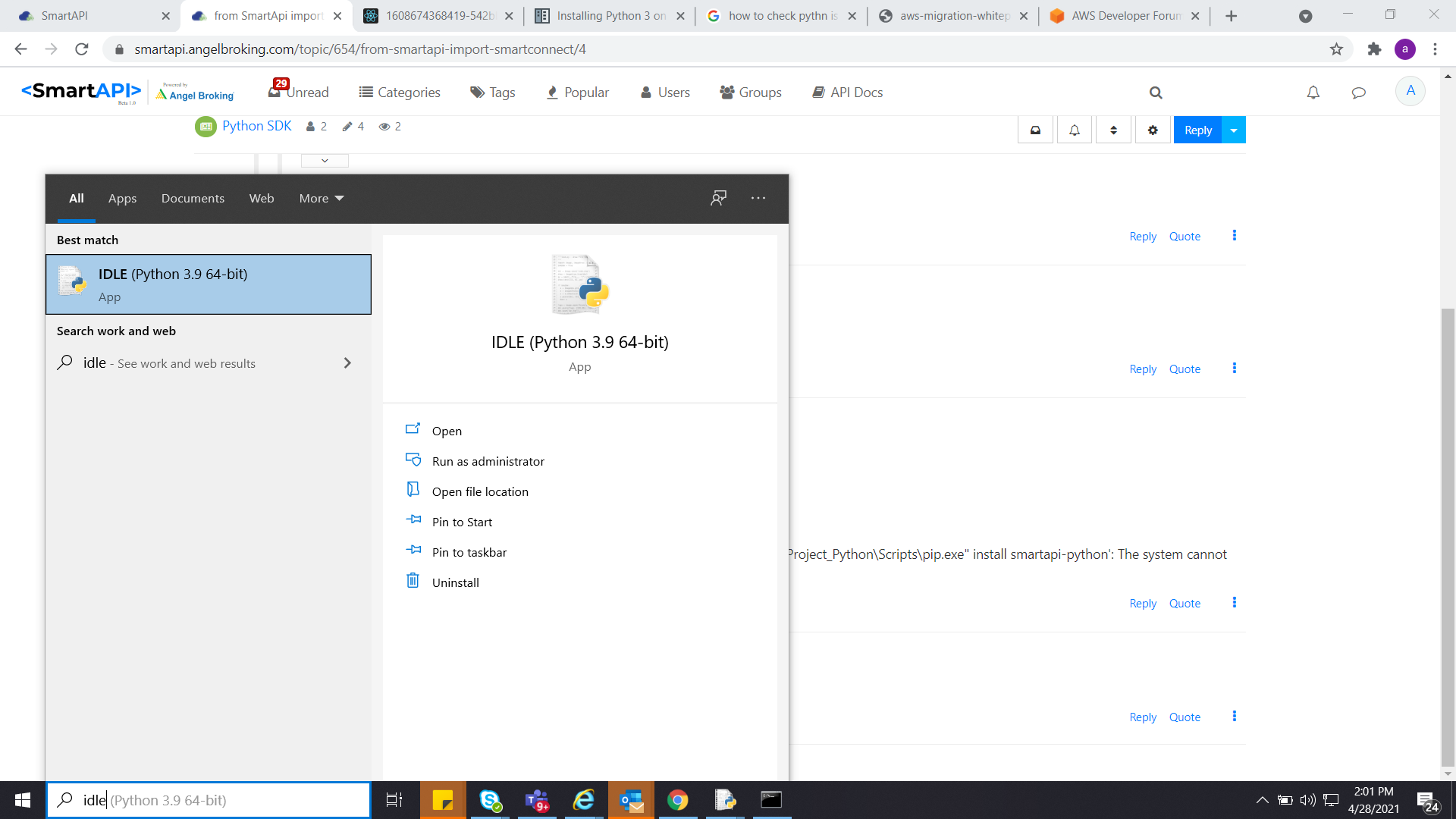The width and height of the screenshot is (1456, 819).
Task: Open forum notifications bell in navbar
Action: (1313, 93)
